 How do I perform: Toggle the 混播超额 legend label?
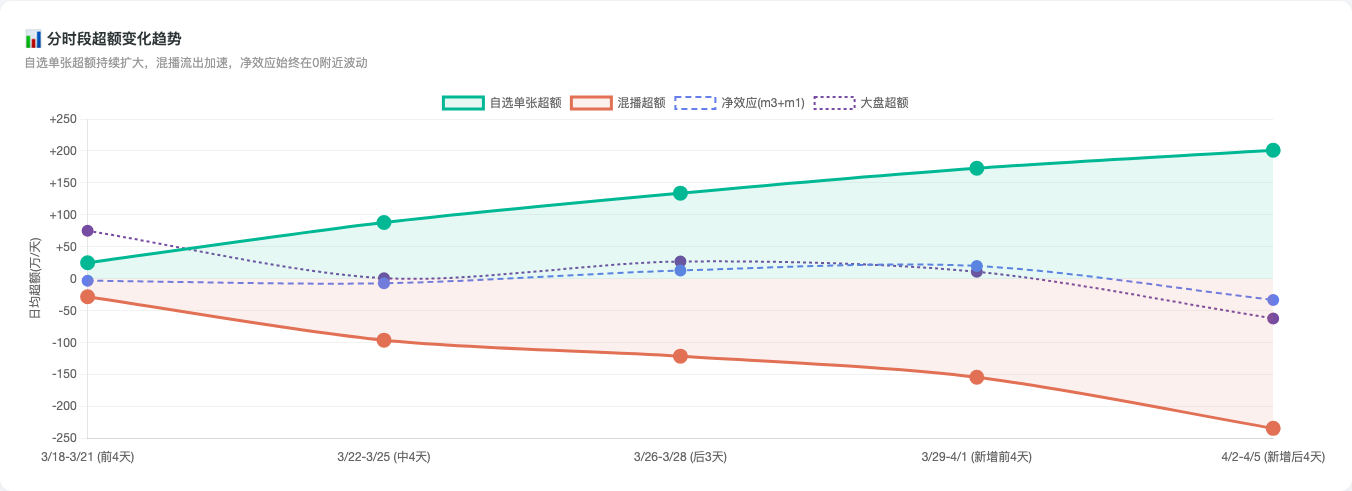pos(641,103)
